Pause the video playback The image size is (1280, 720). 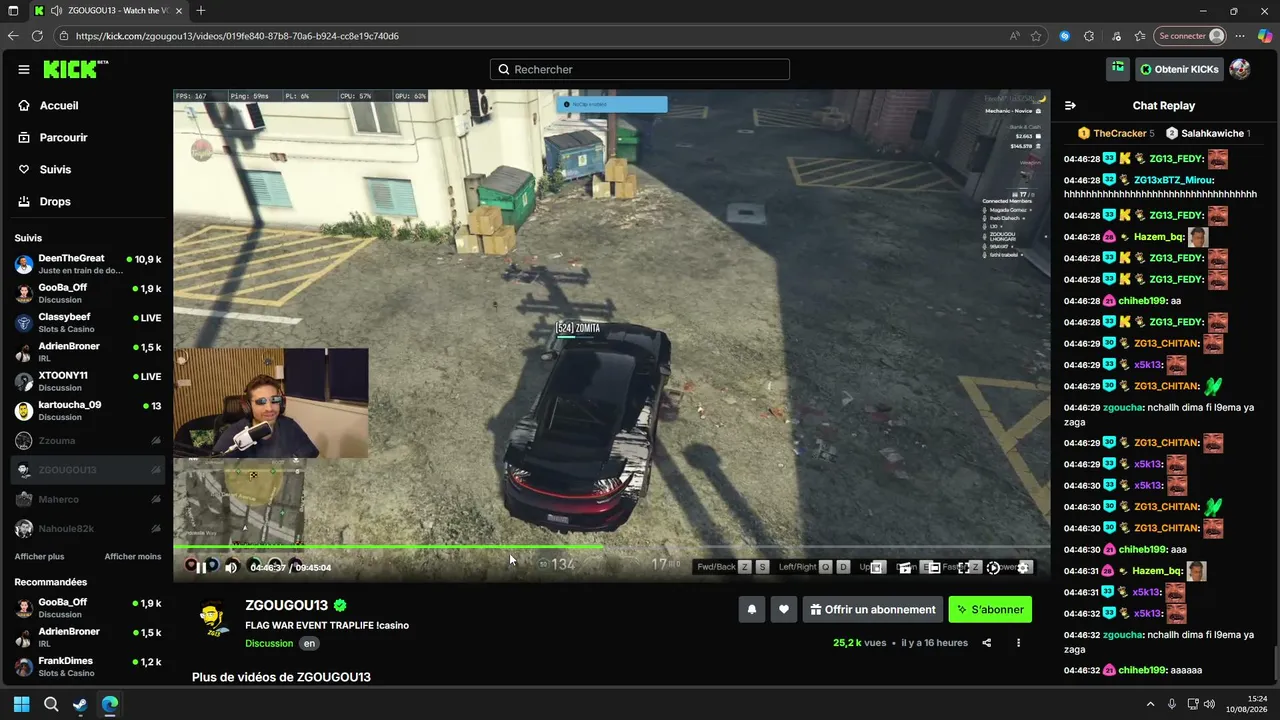(201, 567)
